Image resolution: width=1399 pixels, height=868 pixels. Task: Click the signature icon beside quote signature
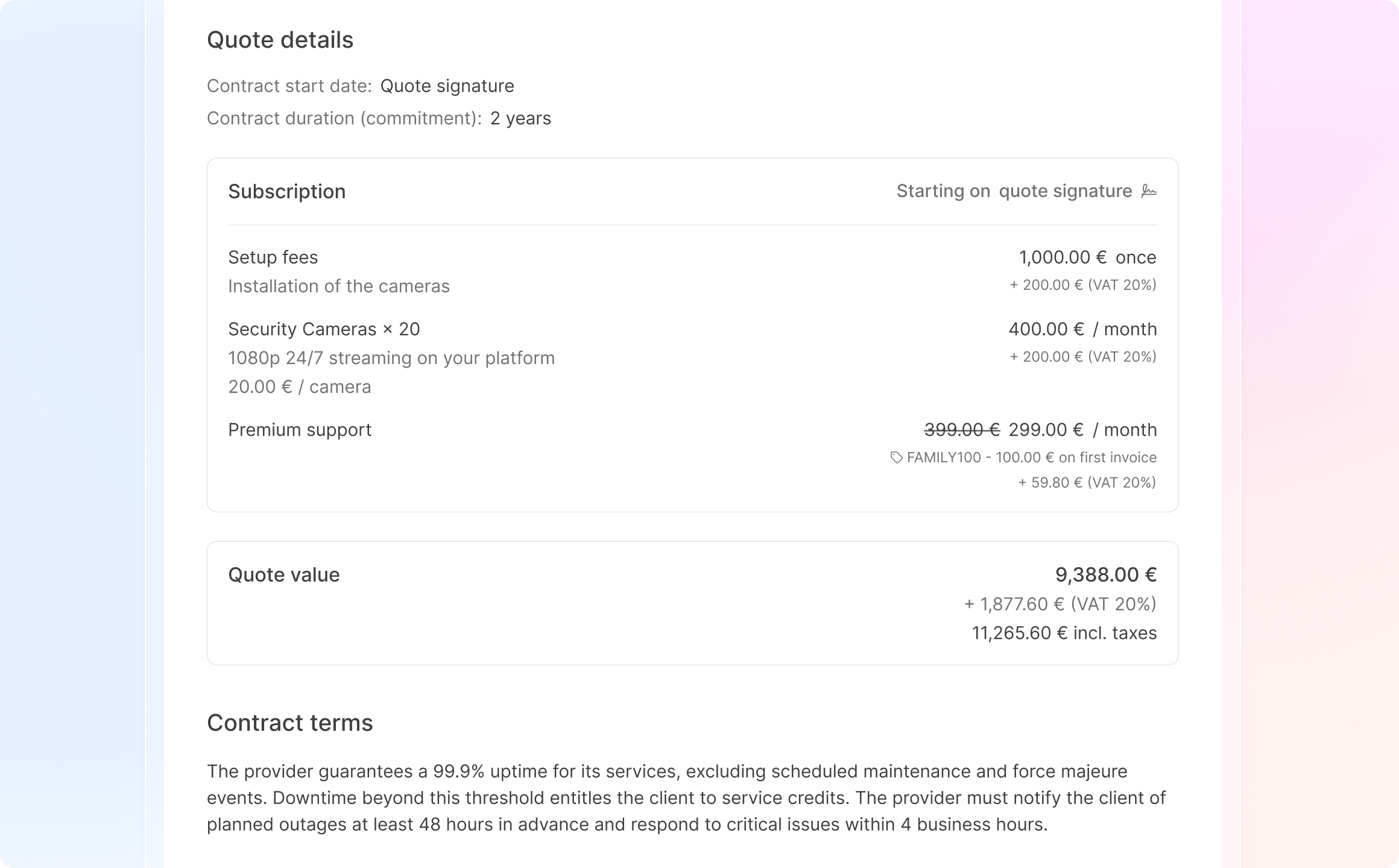tap(1149, 191)
